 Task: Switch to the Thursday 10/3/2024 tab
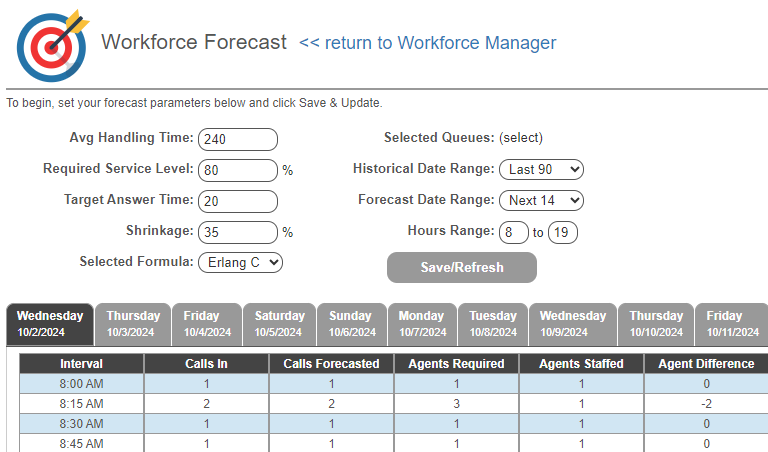tap(133, 324)
